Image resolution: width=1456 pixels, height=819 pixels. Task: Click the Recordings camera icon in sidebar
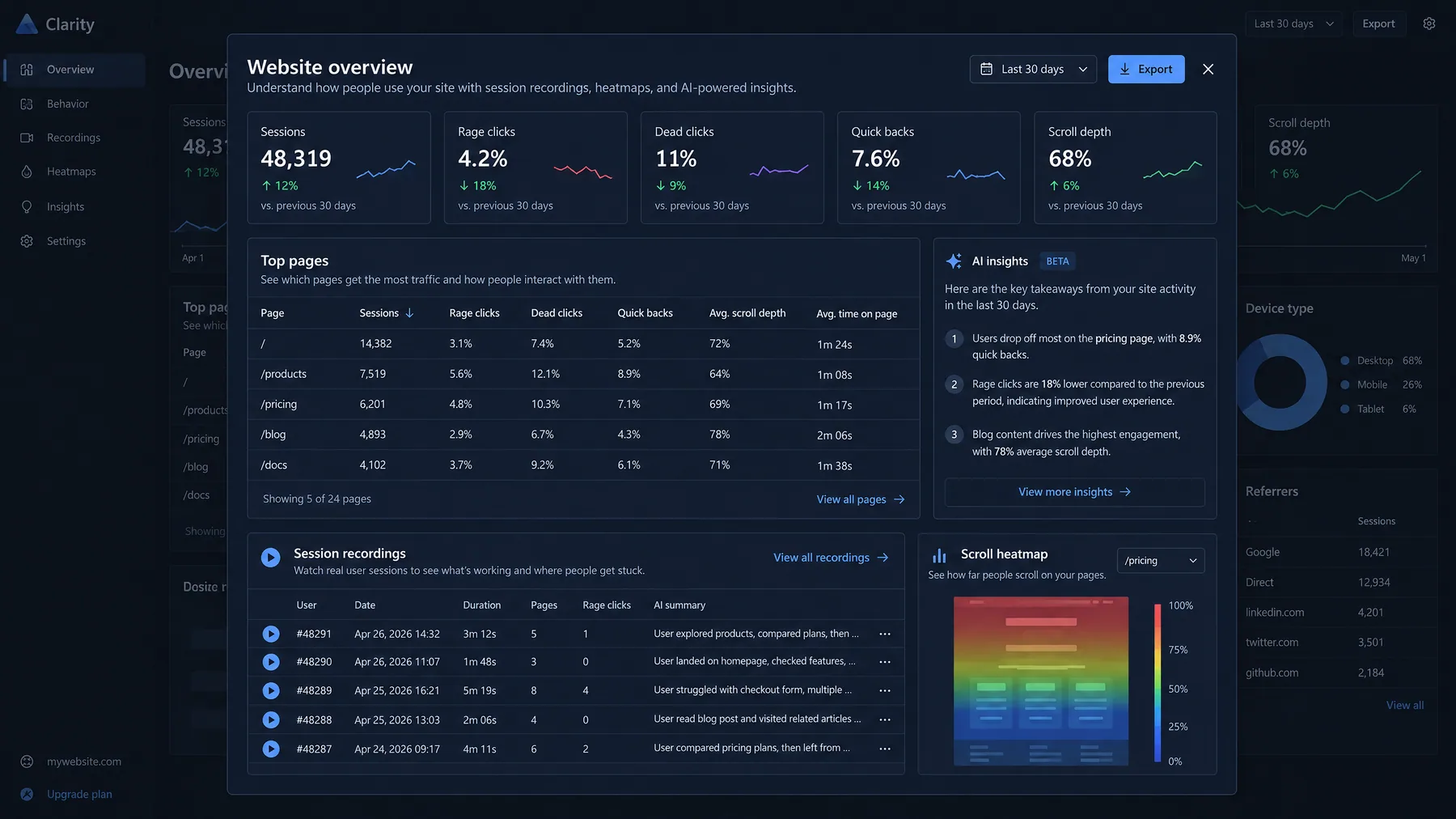(27, 138)
